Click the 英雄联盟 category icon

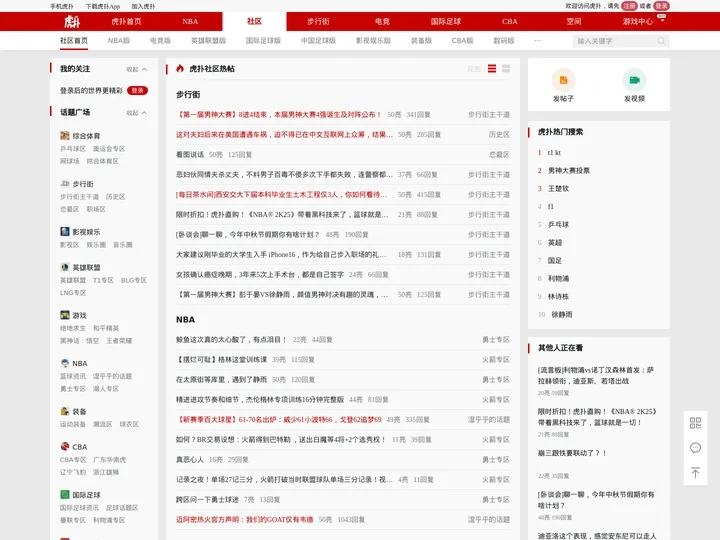click(x=65, y=267)
